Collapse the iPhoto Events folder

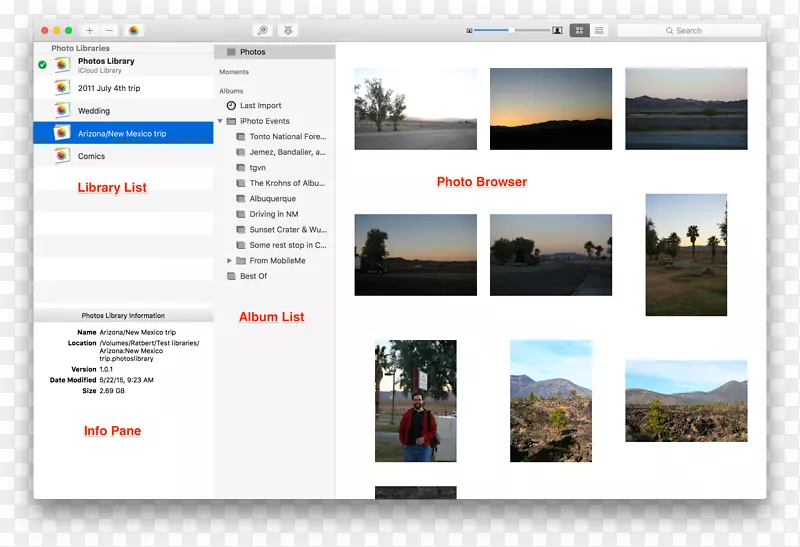(x=220, y=121)
